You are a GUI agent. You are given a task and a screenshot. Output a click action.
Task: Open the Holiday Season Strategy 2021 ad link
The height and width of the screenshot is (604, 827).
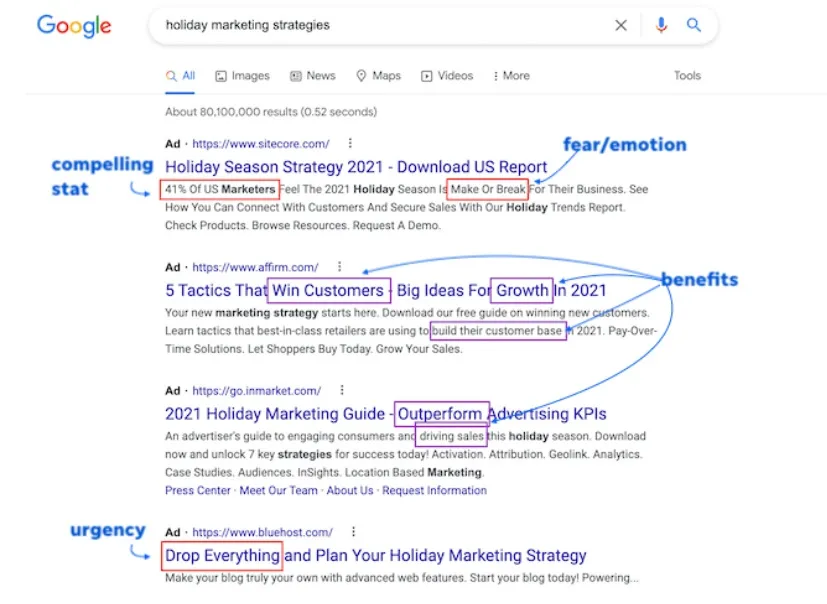(354, 166)
